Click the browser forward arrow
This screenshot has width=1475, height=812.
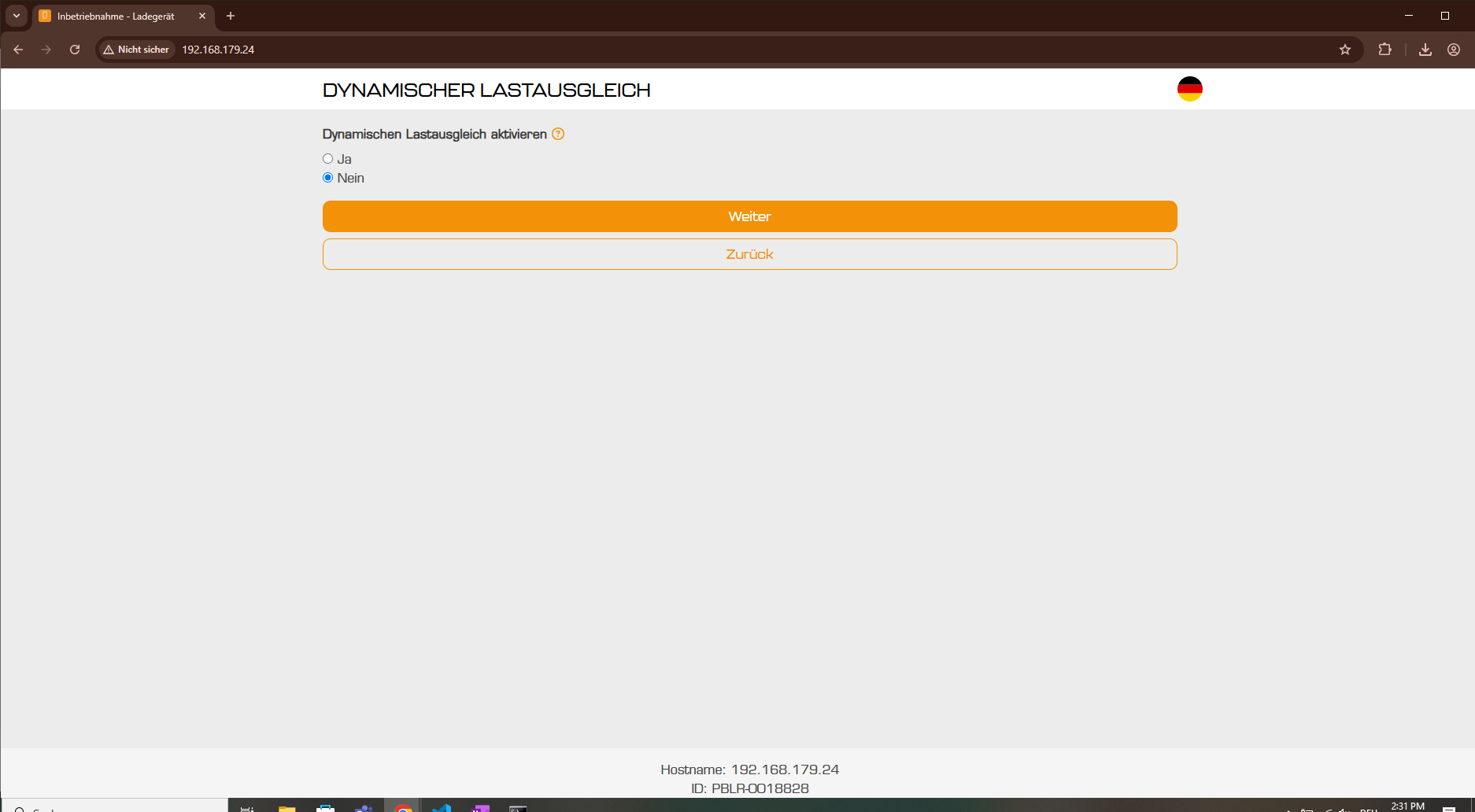(x=46, y=50)
